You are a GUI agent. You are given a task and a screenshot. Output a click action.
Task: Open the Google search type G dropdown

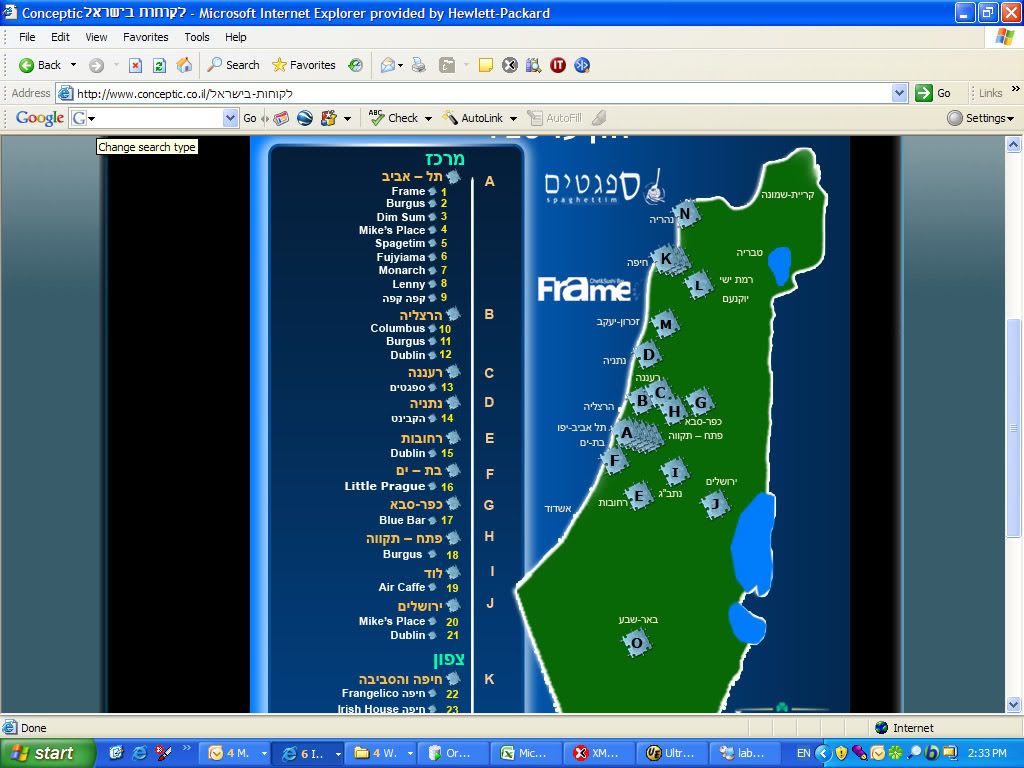[83, 118]
